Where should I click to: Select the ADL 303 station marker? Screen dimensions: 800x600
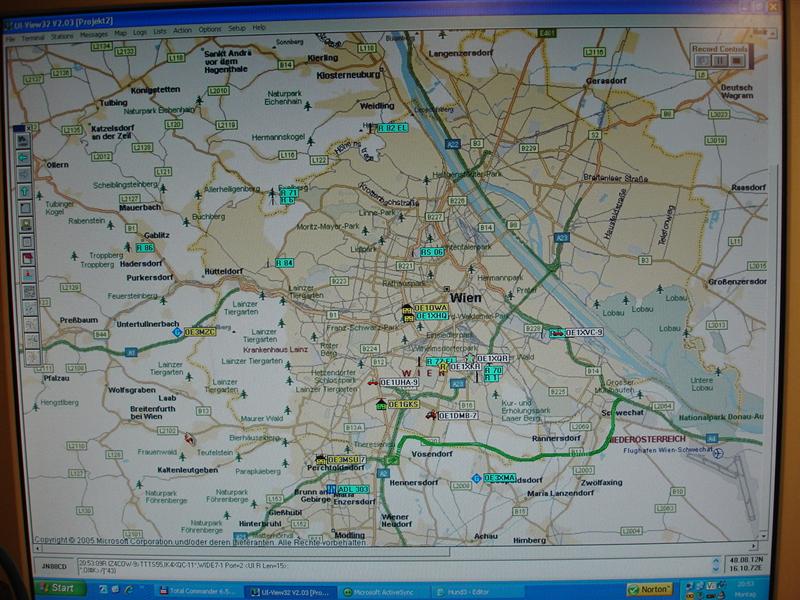(352, 490)
